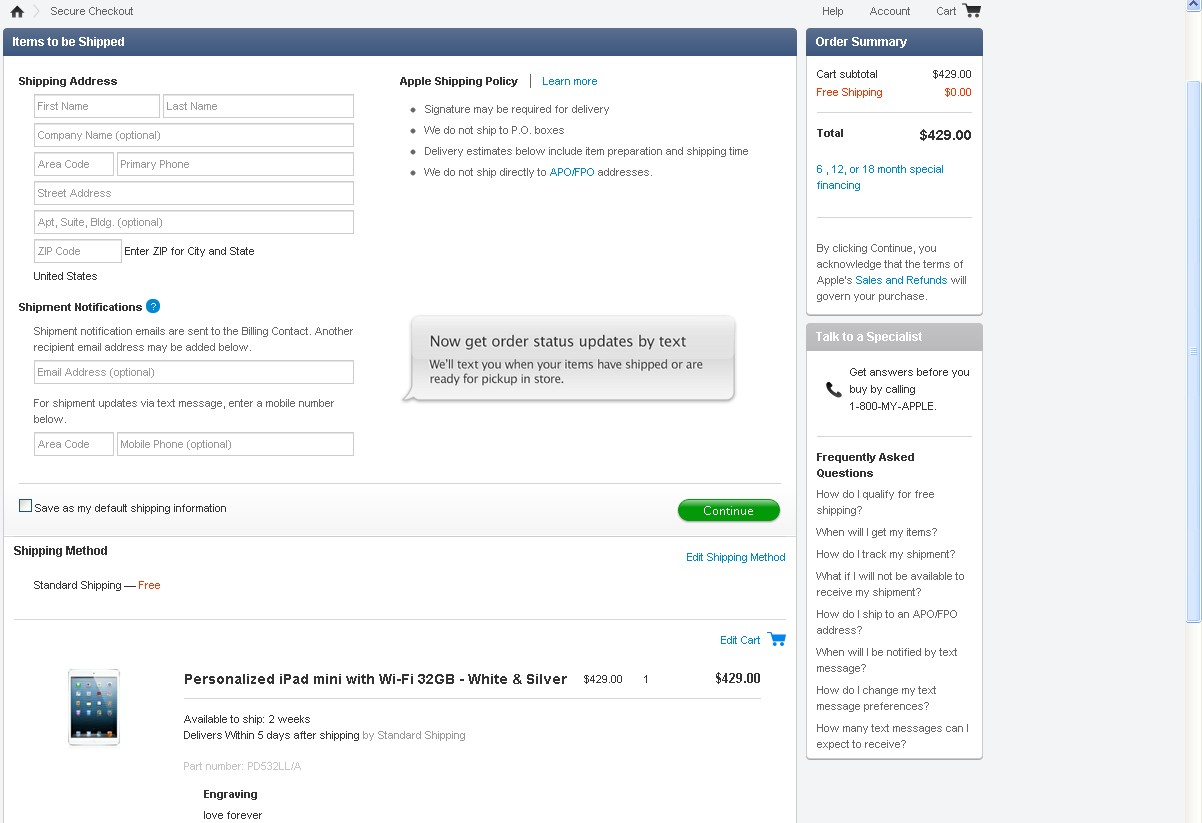Click the Secure Checkout breadcrumb text
This screenshot has width=1202, height=823.
(x=92, y=11)
